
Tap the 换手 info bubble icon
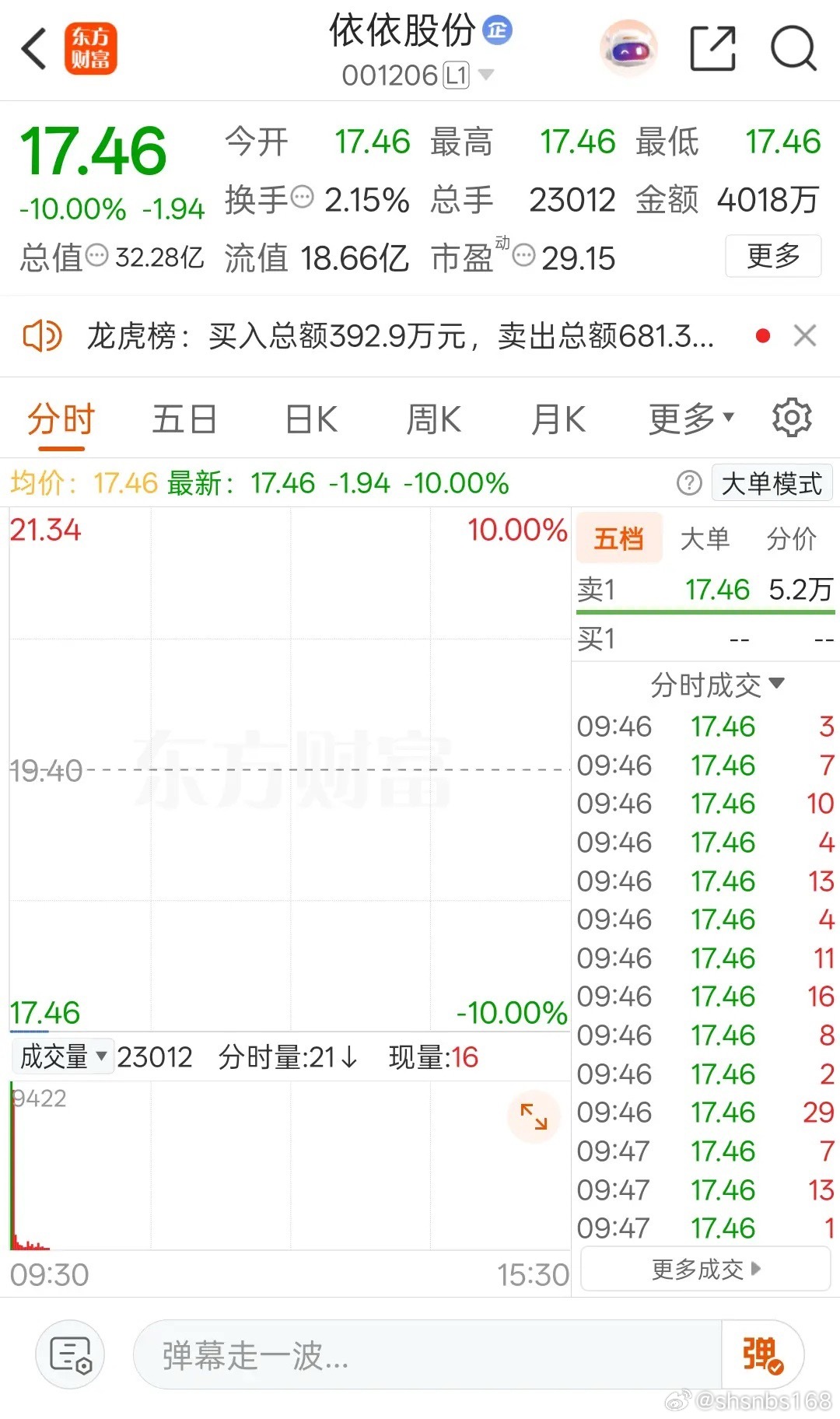tap(303, 196)
